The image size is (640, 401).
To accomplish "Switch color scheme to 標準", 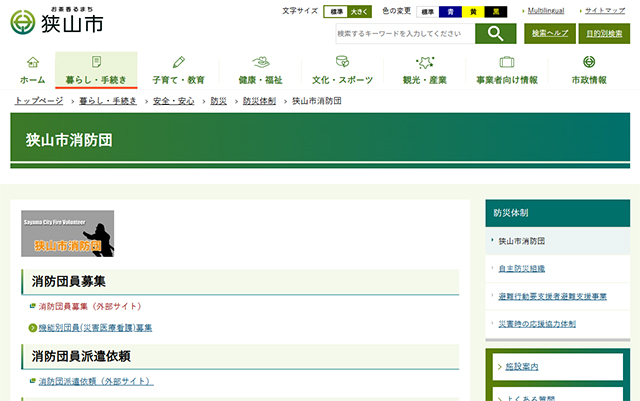I will [x=428, y=11].
